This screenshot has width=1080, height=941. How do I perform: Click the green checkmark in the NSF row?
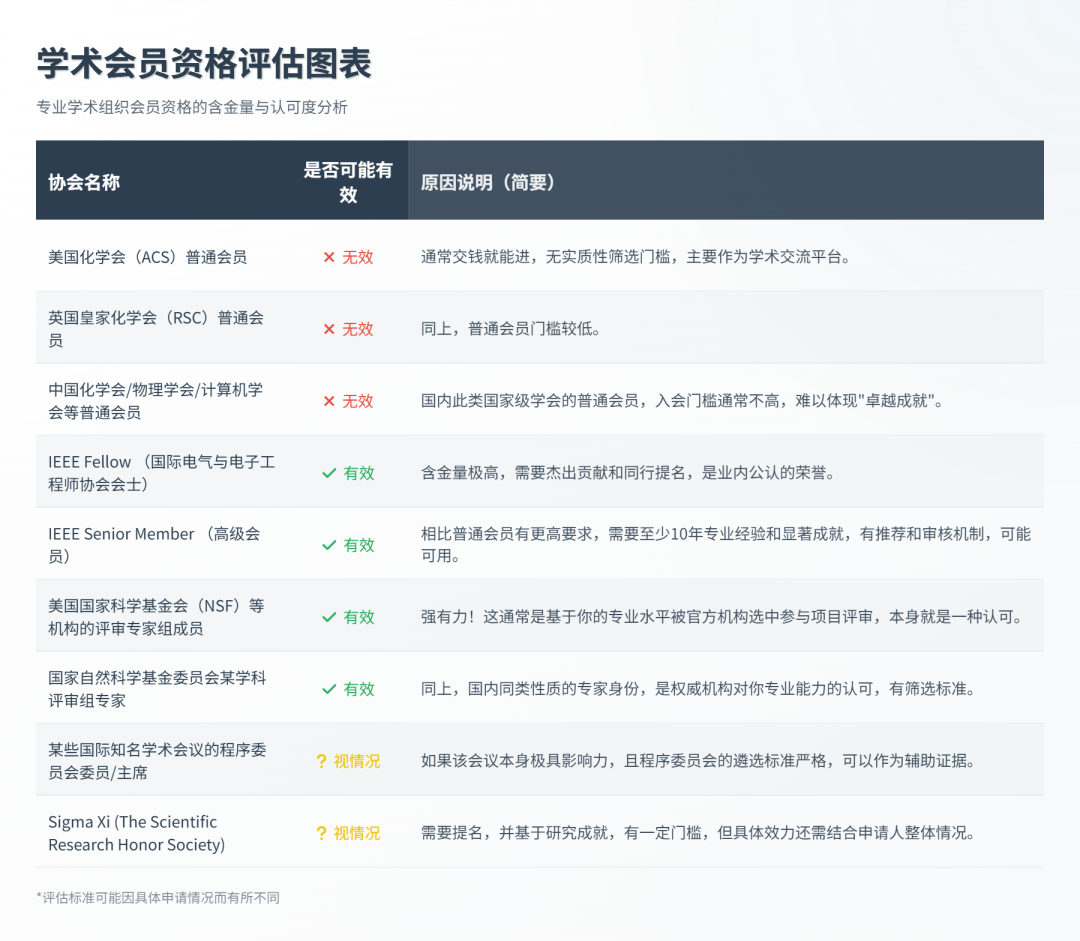tap(328, 617)
